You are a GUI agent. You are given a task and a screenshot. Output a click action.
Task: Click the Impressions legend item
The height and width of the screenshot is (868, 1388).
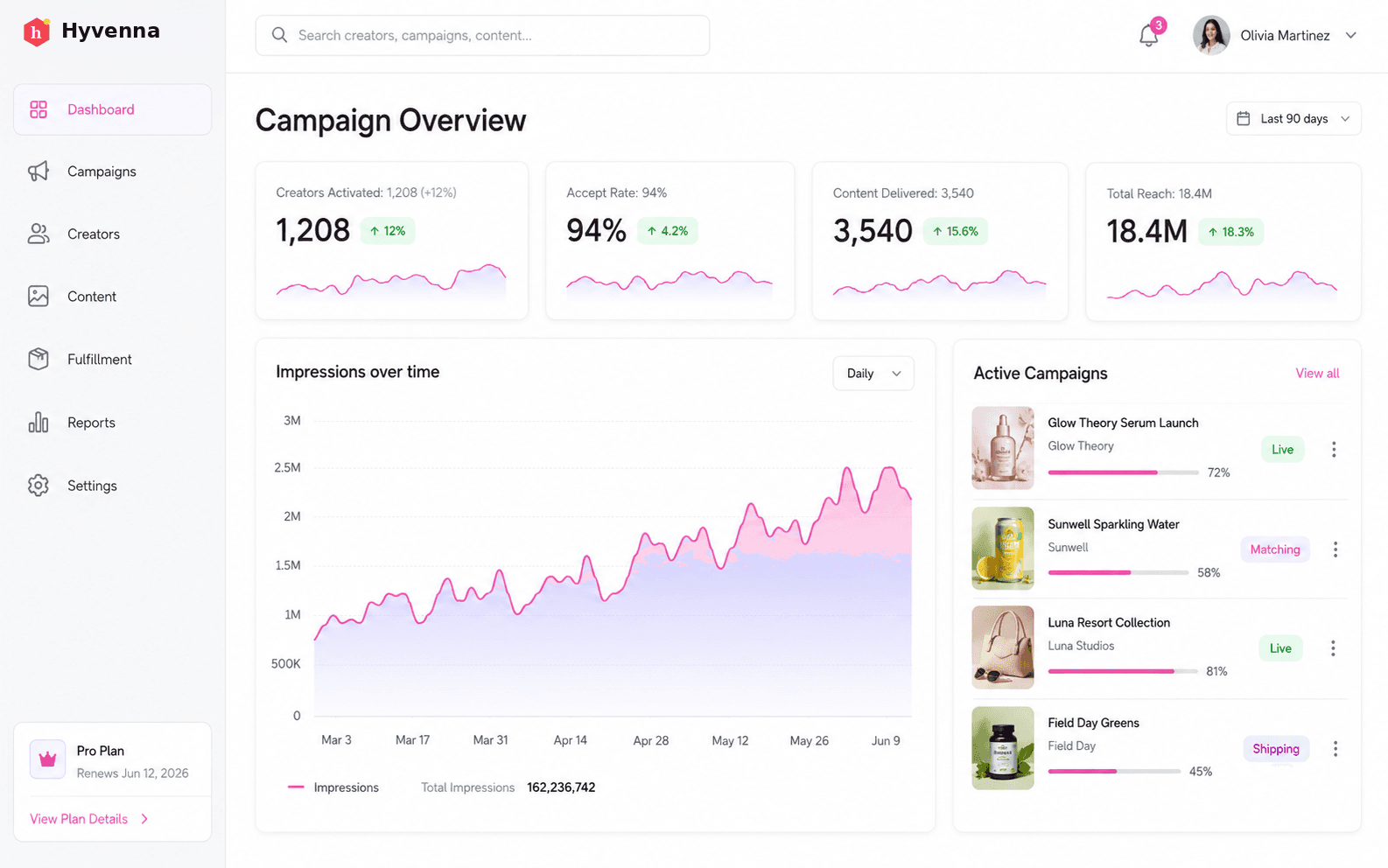(333, 787)
